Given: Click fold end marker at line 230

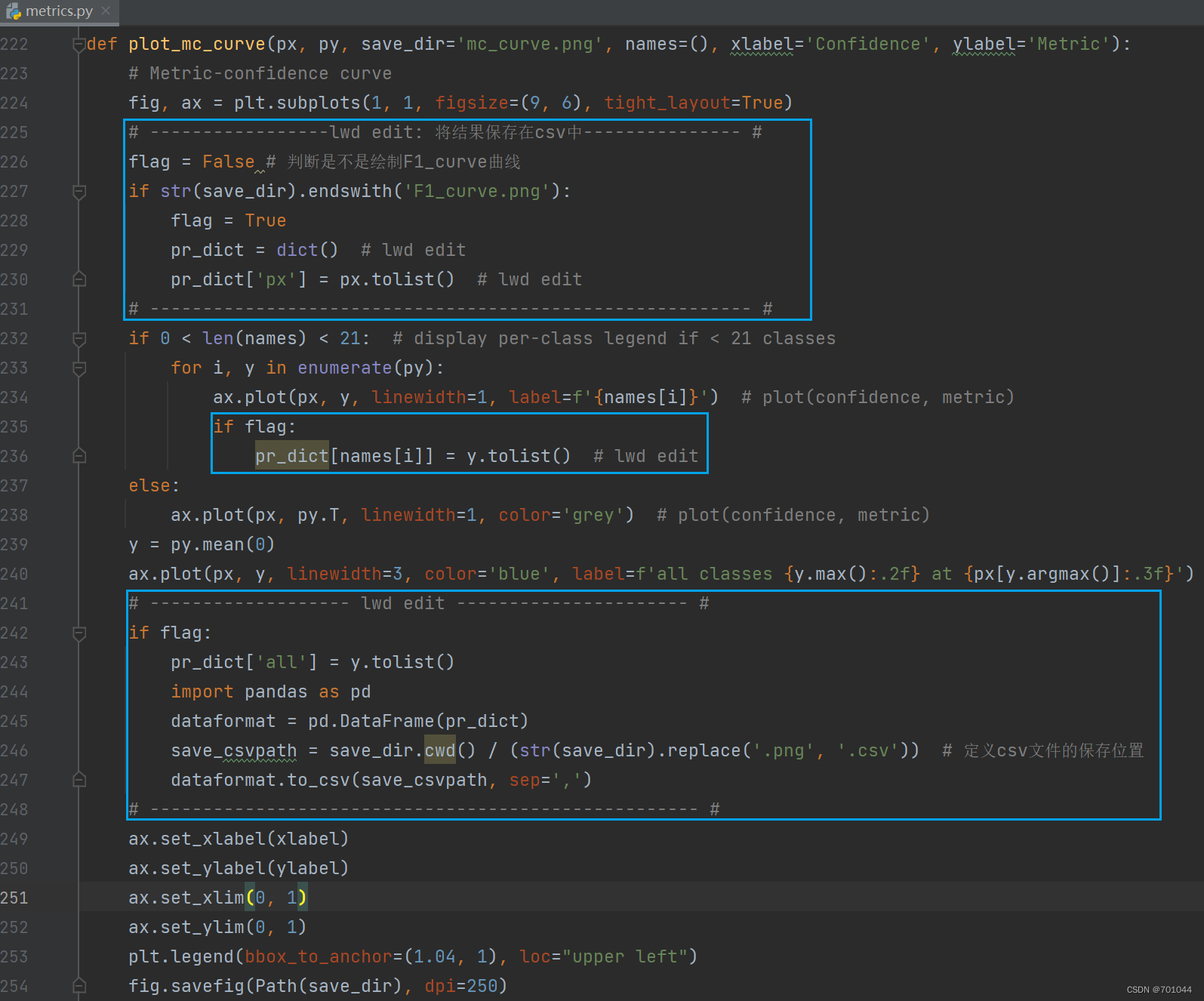Looking at the screenshot, I should [79, 280].
